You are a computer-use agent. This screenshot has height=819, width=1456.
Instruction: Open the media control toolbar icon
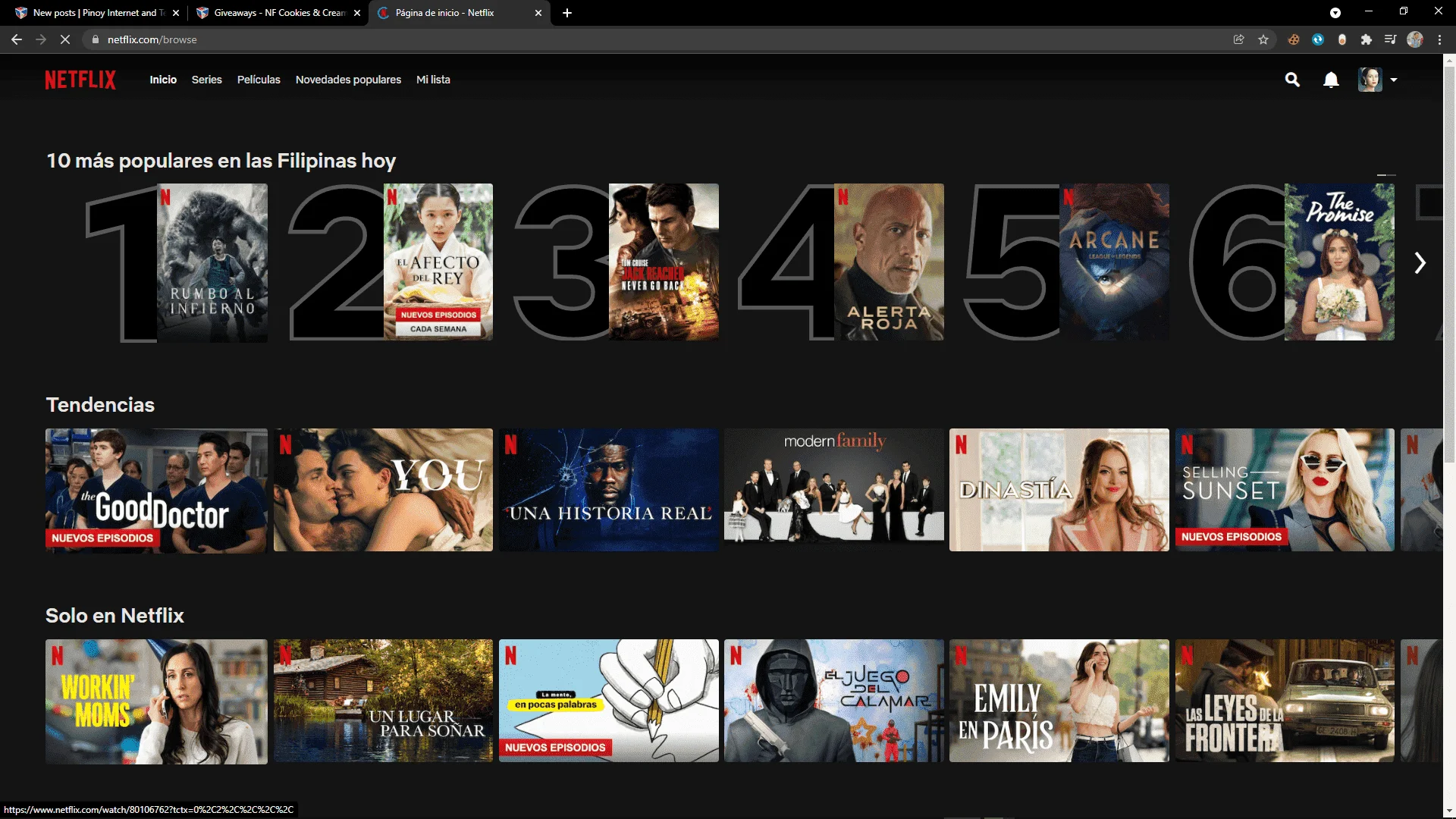pos(1391,39)
